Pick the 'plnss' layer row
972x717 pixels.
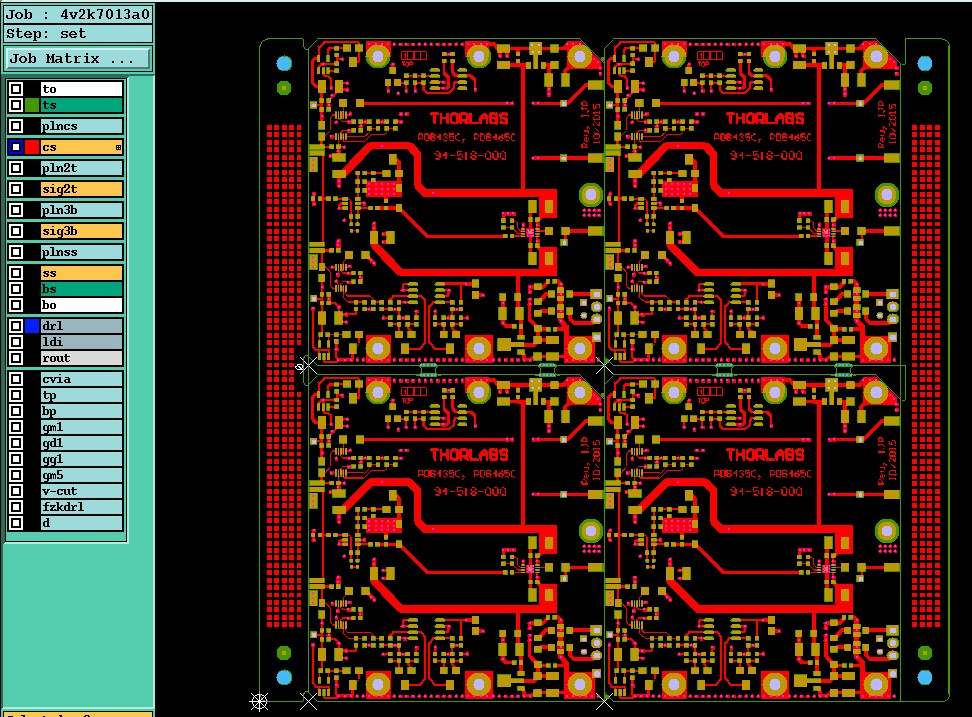81,253
